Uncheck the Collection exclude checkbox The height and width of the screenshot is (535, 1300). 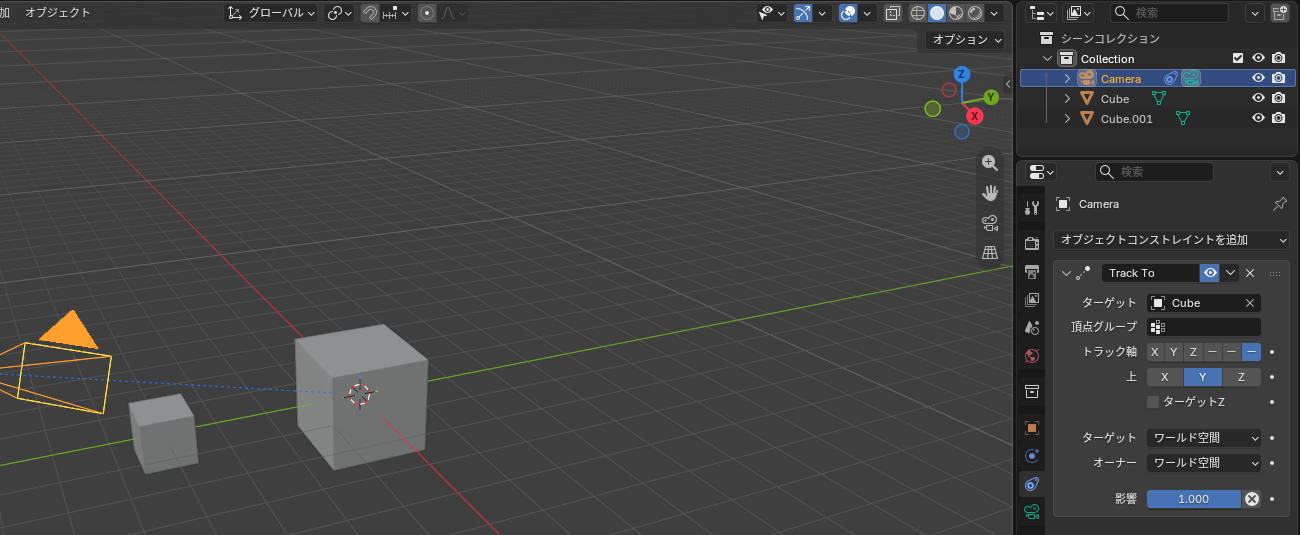(1238, 58)
